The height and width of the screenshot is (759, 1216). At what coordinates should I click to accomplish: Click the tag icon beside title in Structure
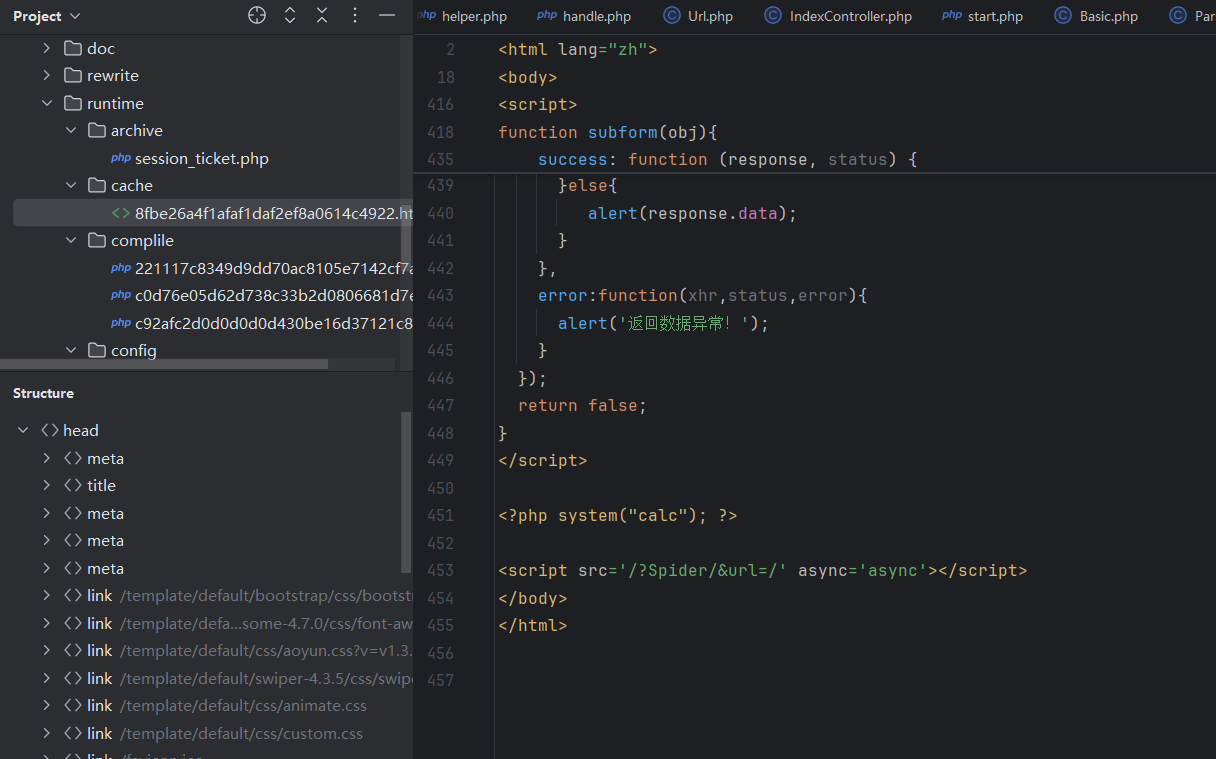click(x=73, y=485)
